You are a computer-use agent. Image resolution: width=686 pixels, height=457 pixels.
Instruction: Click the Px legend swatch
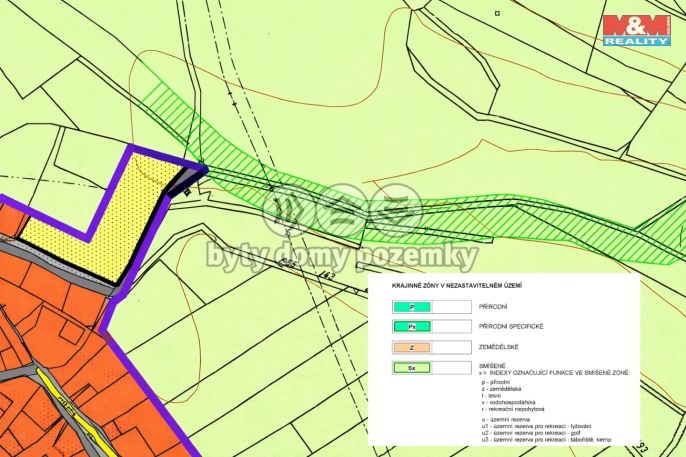(x=410, y=326)
